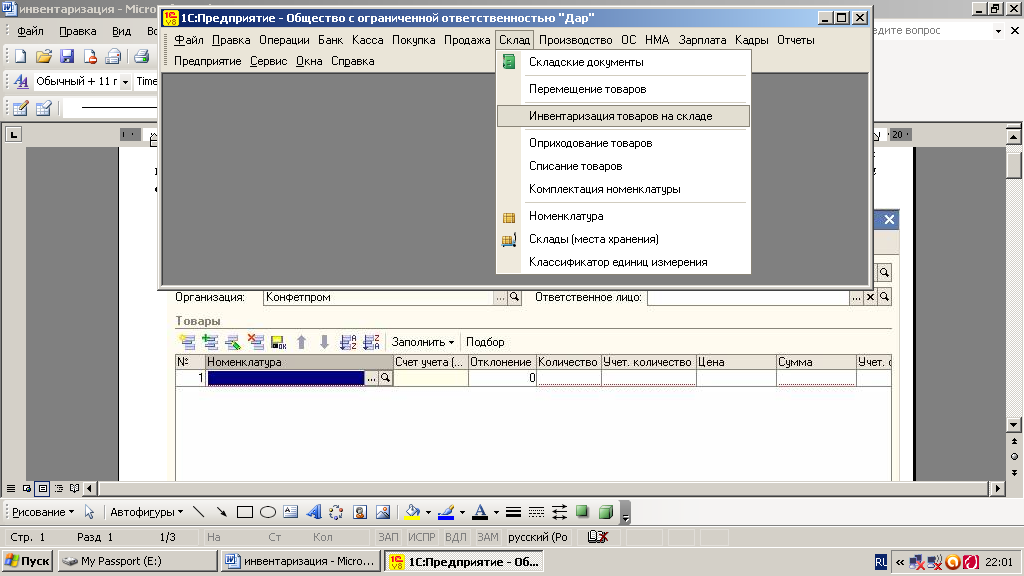Screen dimensions: 1024x576
Task: Open the style dropdown showing Обычный + 11
Action: coord(125,82)
